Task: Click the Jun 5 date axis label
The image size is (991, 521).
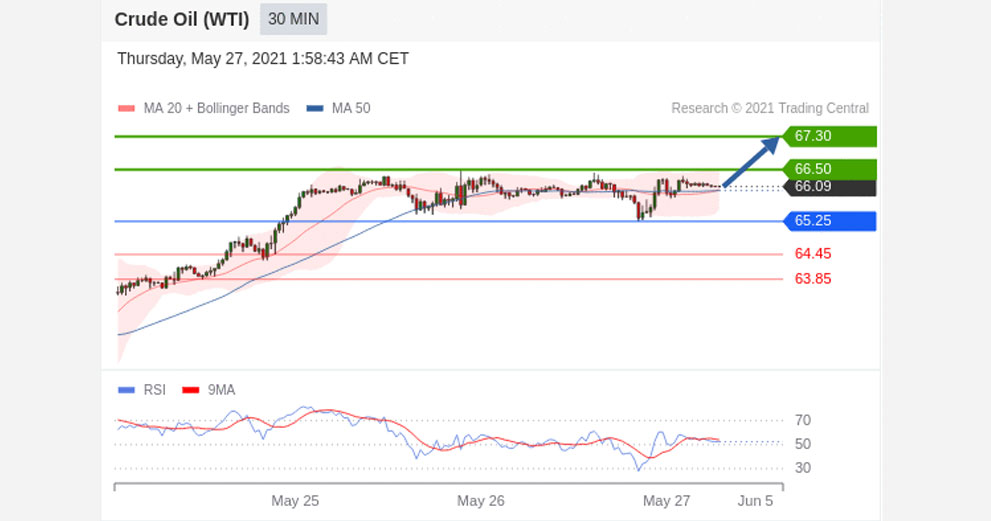Action: tap(755, 501)
